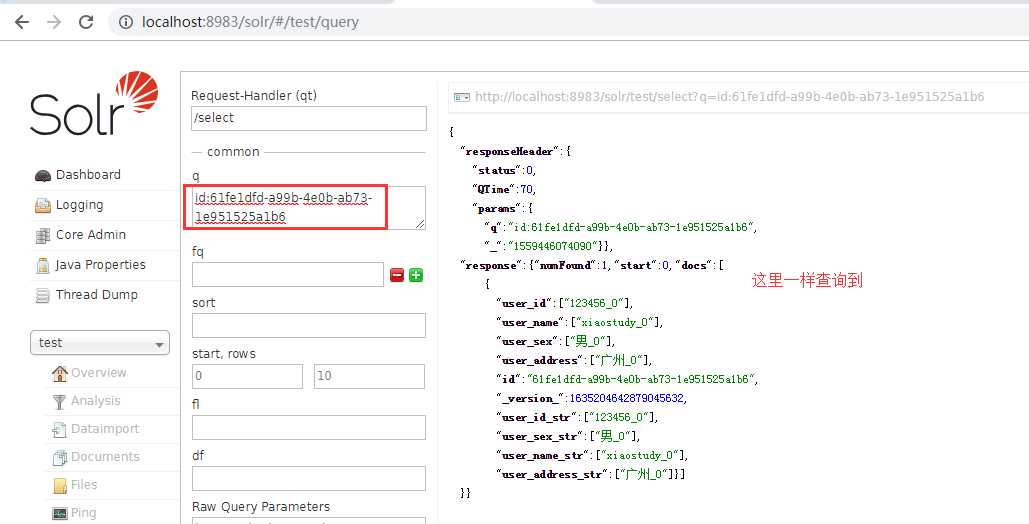Image resolution: width=1029 pixels, height=524 pixels.
Task: Click the URL link icon beside query URL
Action: tap(462, 97)
